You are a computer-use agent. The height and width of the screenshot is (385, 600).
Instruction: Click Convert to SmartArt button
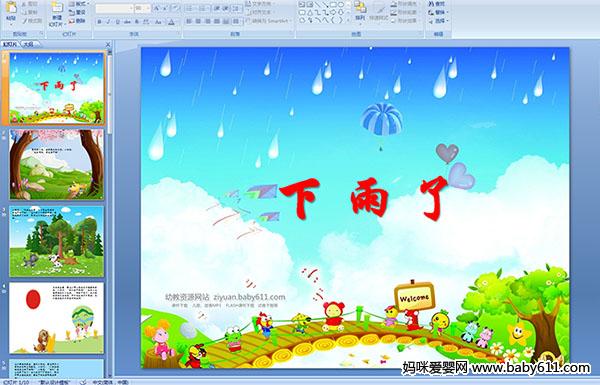click(269, 21)
